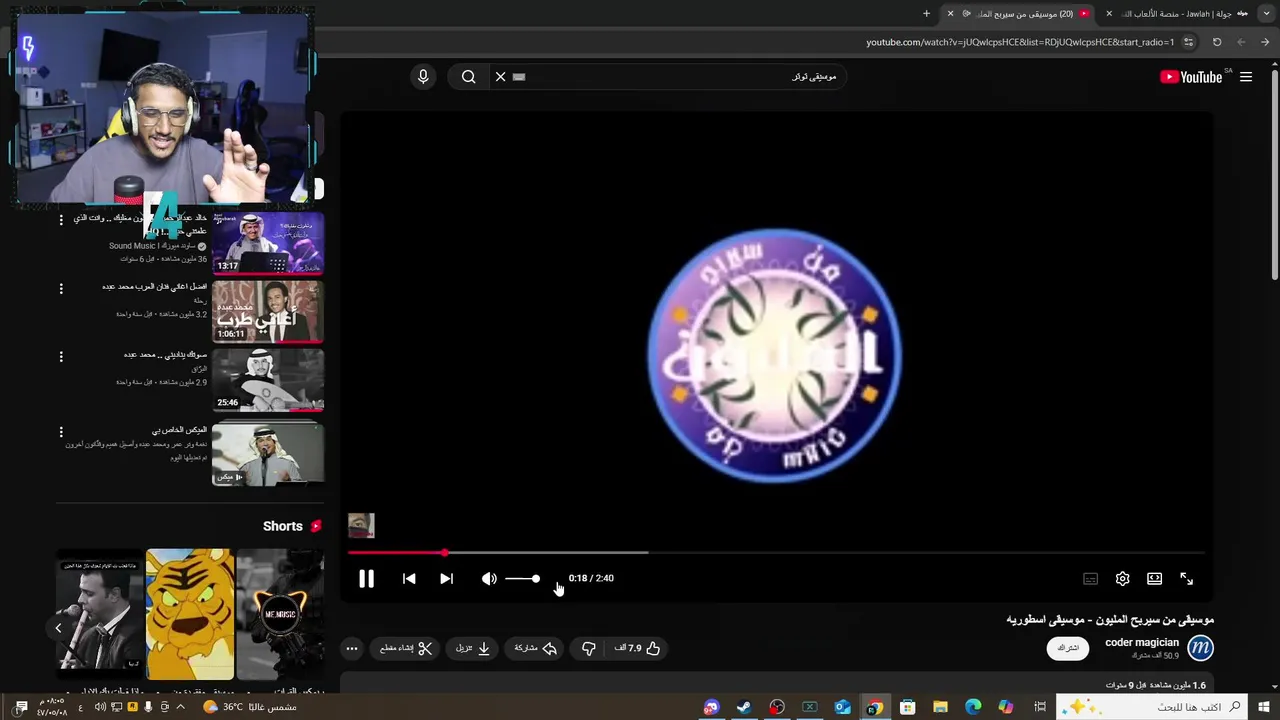This screenshot has width=1280, height=720.
Task: Open the new browser tab plus button
Action: 926,14
